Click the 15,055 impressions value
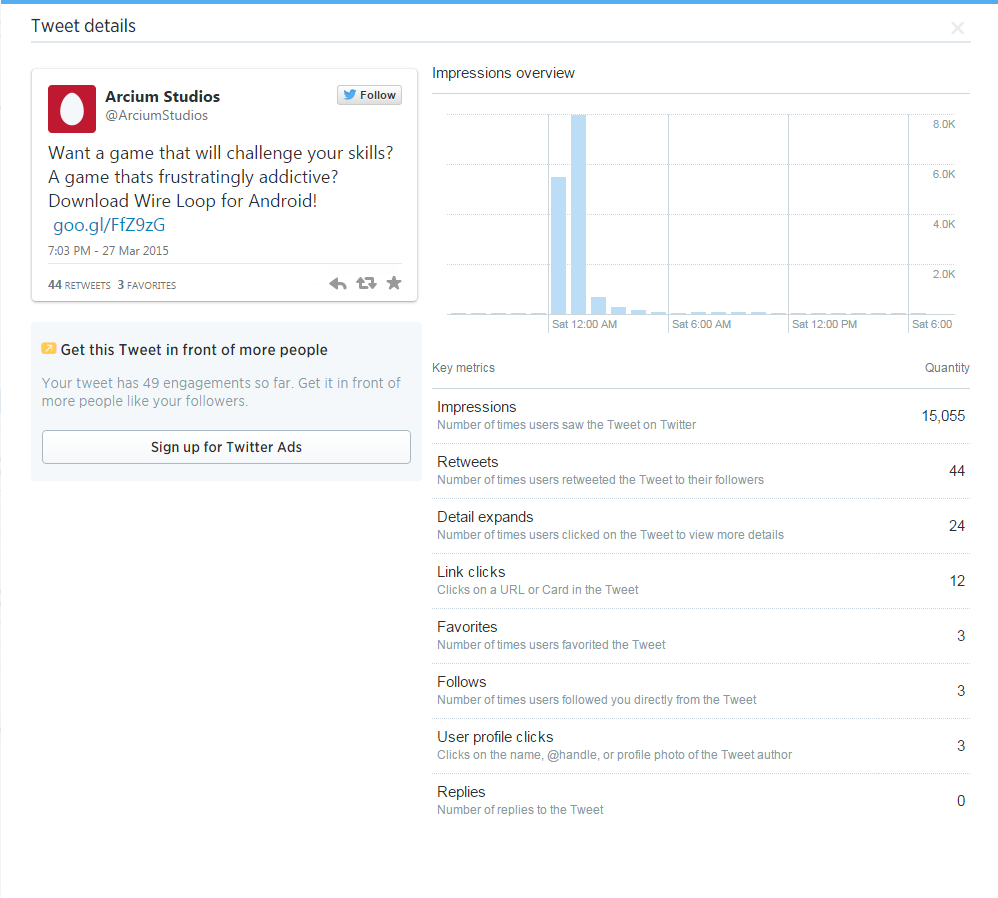Viewport: 998px width, 898px height. 943,416
